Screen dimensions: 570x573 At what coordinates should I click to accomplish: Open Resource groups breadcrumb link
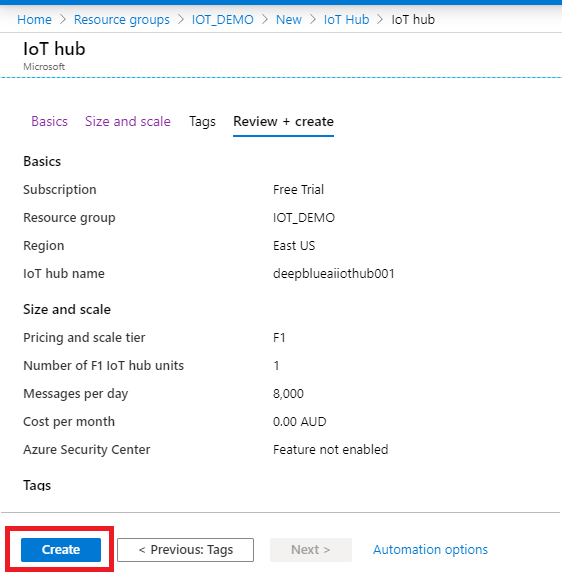[x=122, y=19]
